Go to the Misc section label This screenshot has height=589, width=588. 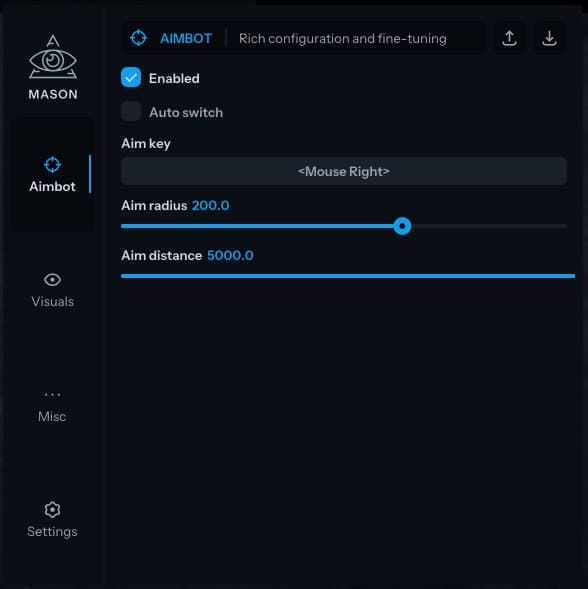coord(52,417)
